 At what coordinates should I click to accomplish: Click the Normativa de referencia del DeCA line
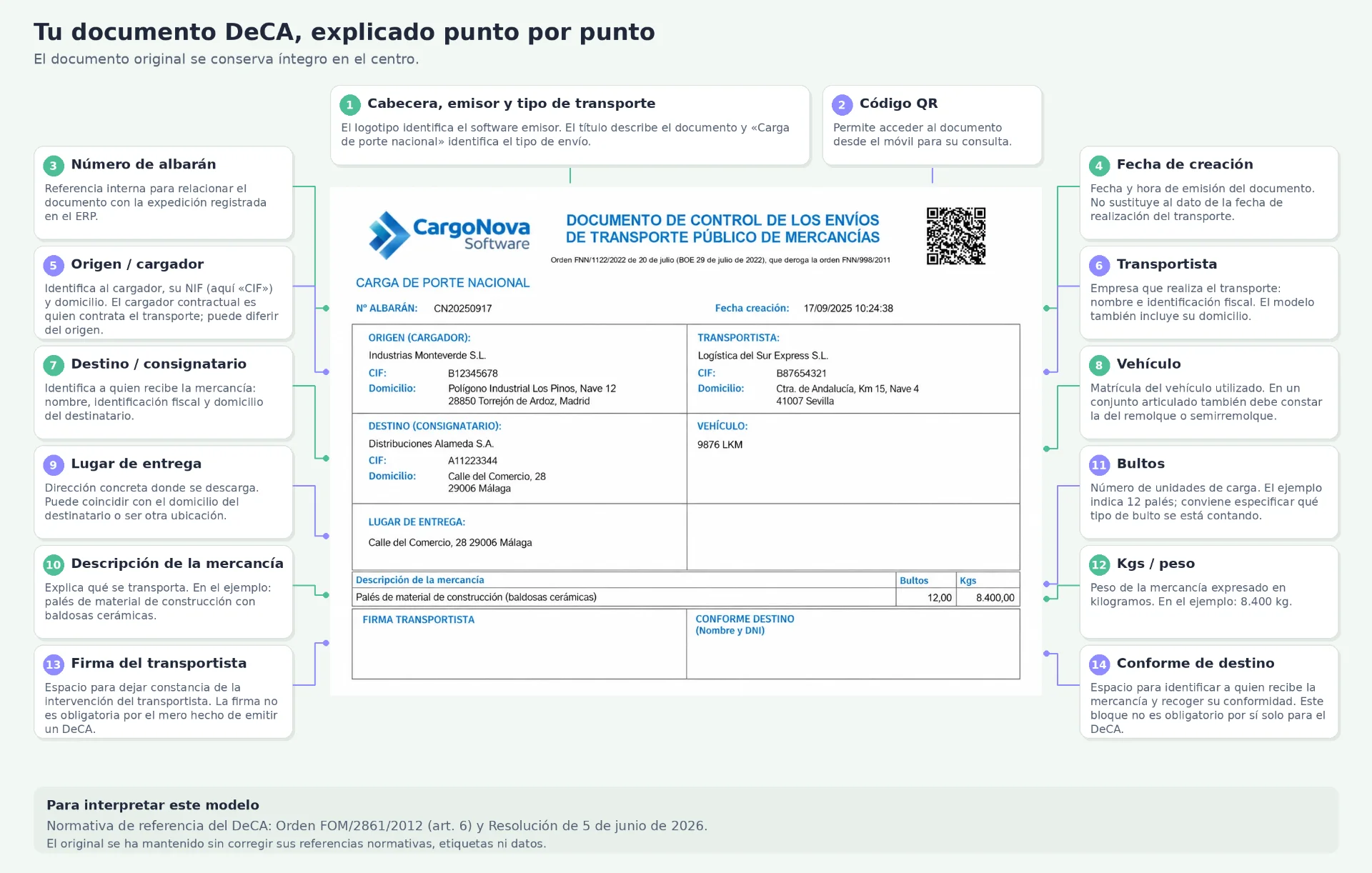(377, 826)
